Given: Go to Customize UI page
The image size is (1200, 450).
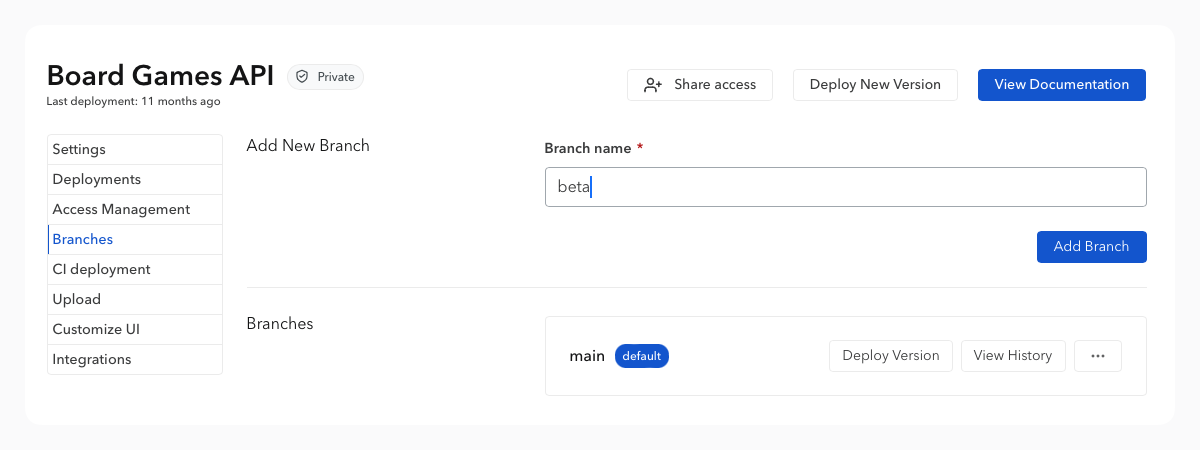Looking at the screenshot, I should (x=135, y=330).
